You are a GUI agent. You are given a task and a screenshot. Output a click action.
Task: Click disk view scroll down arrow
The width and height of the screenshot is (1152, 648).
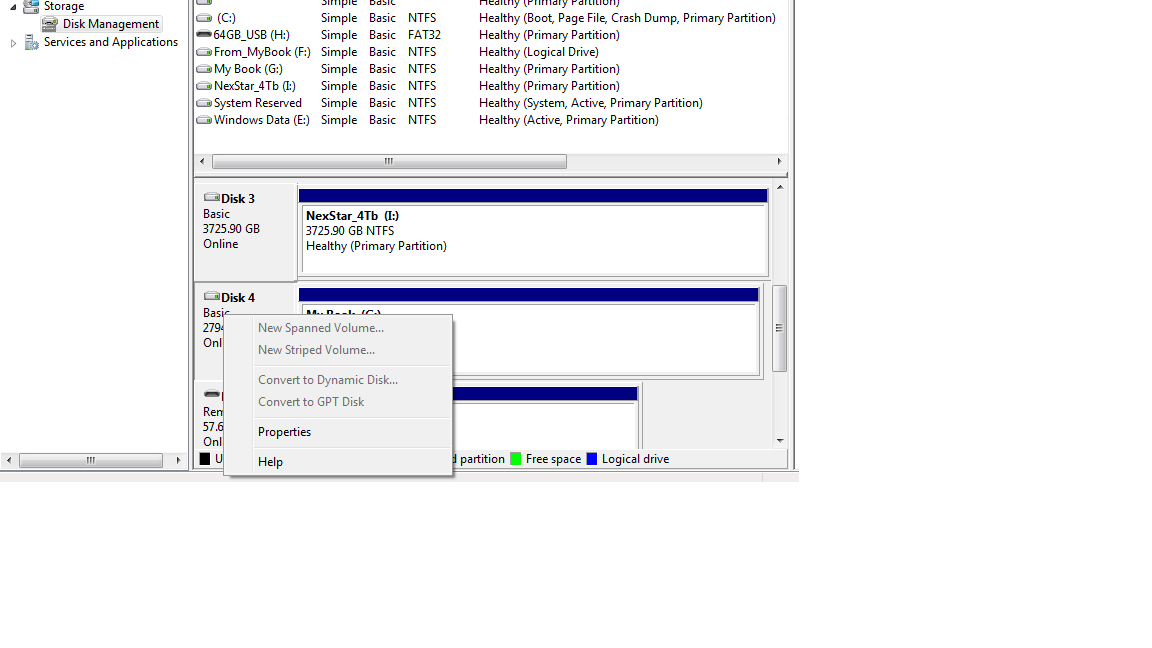coord(780,441)
